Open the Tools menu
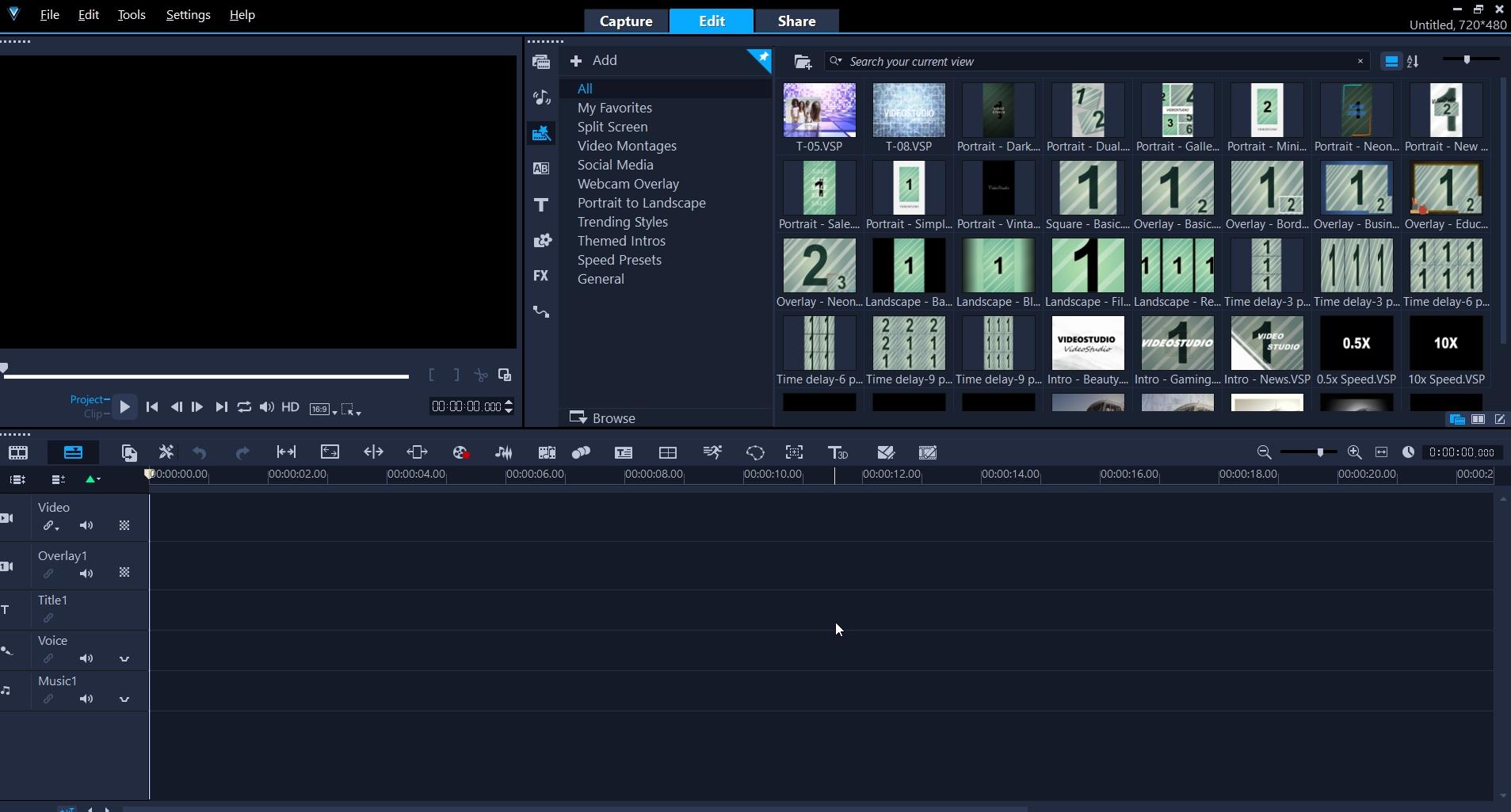This screenshot has width=1511, height=812. pos(132,15)
